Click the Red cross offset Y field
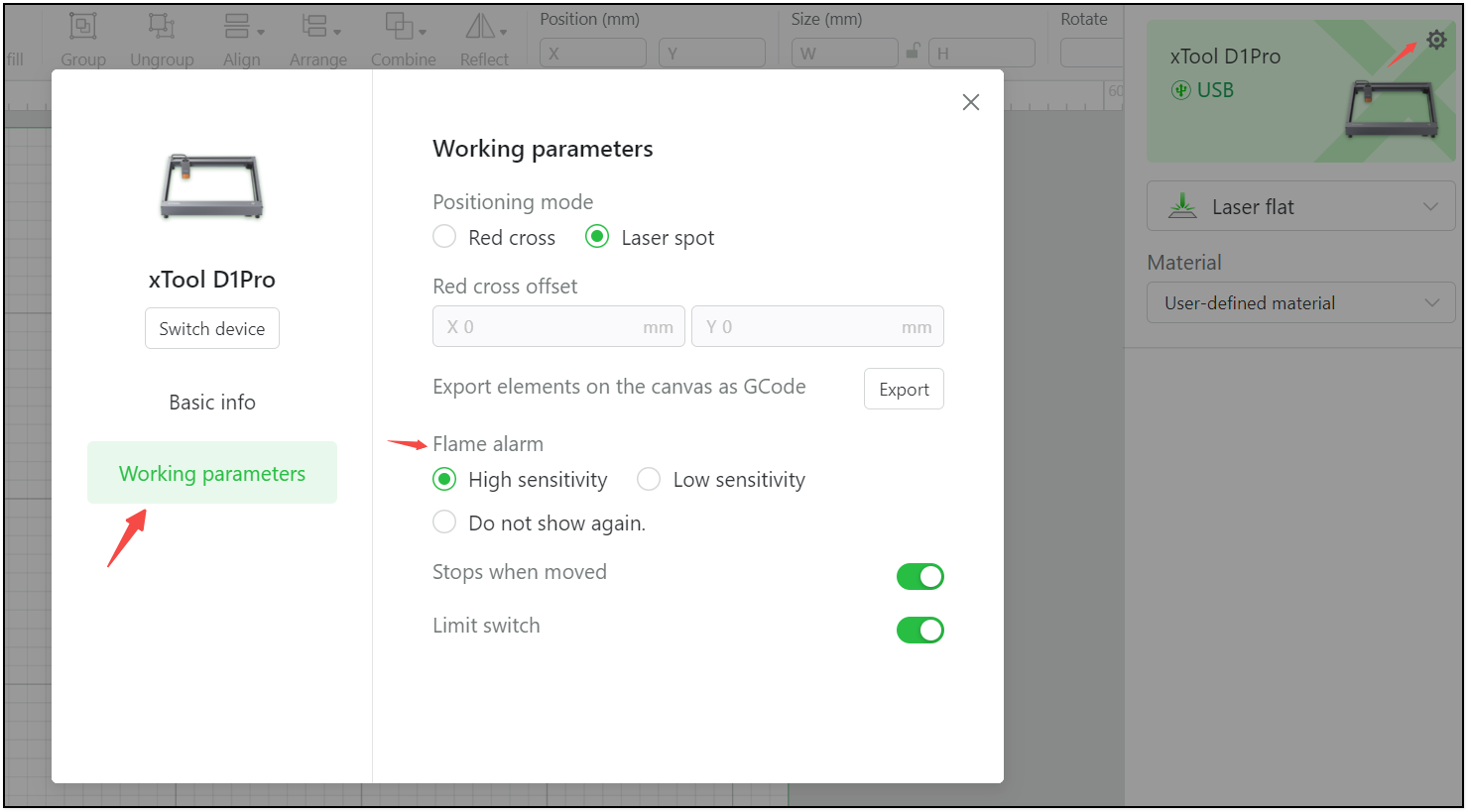1468x812 pixels. [x=817, y=326]
